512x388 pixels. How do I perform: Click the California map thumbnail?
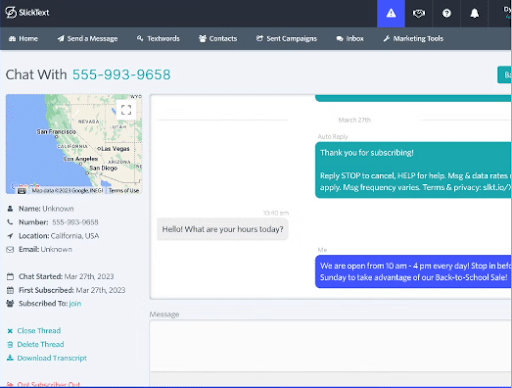(x=74, y=144)
